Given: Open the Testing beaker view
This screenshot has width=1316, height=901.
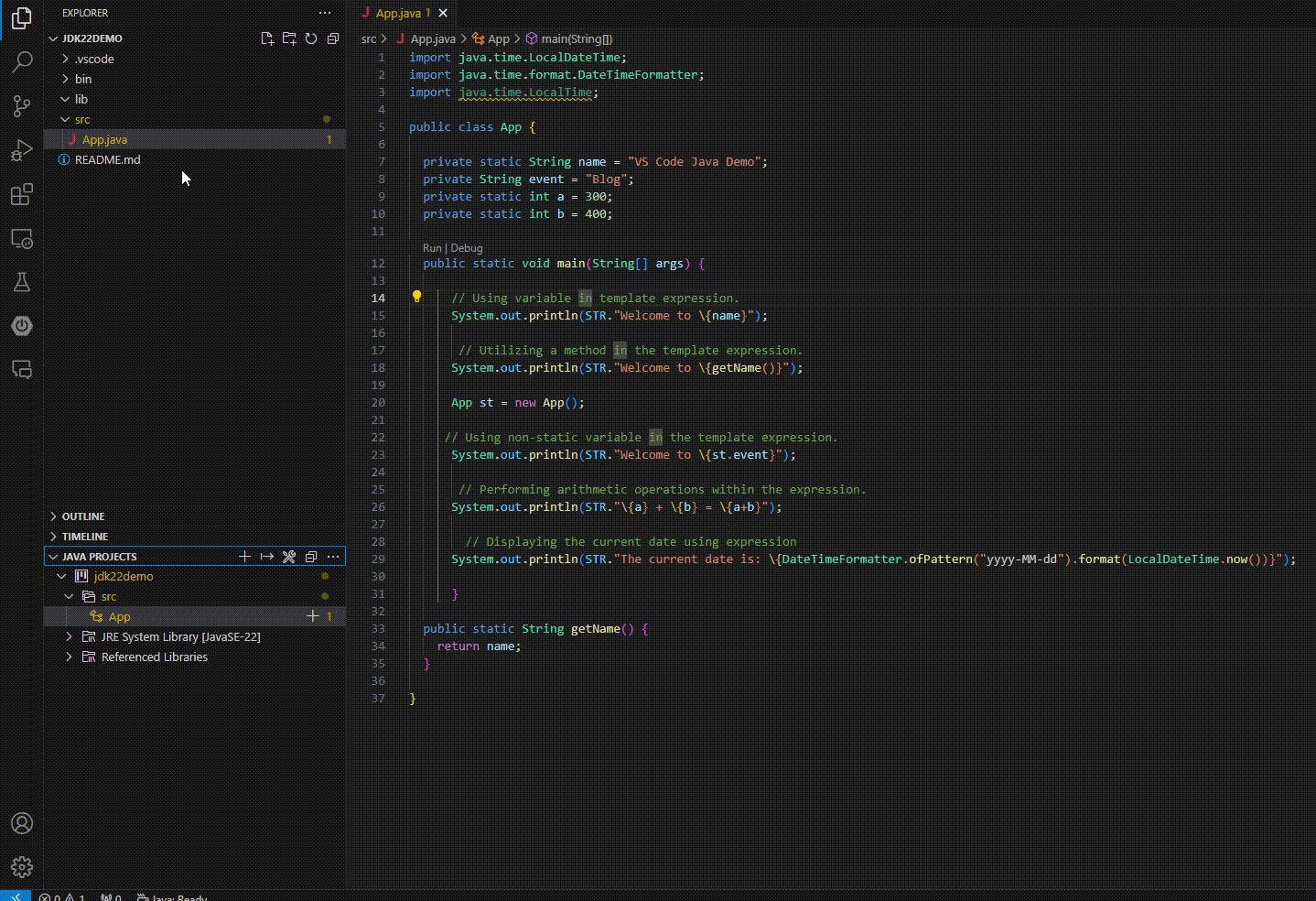Looking at the screenshot, I should pyautogui.click(x=21, y=282).
